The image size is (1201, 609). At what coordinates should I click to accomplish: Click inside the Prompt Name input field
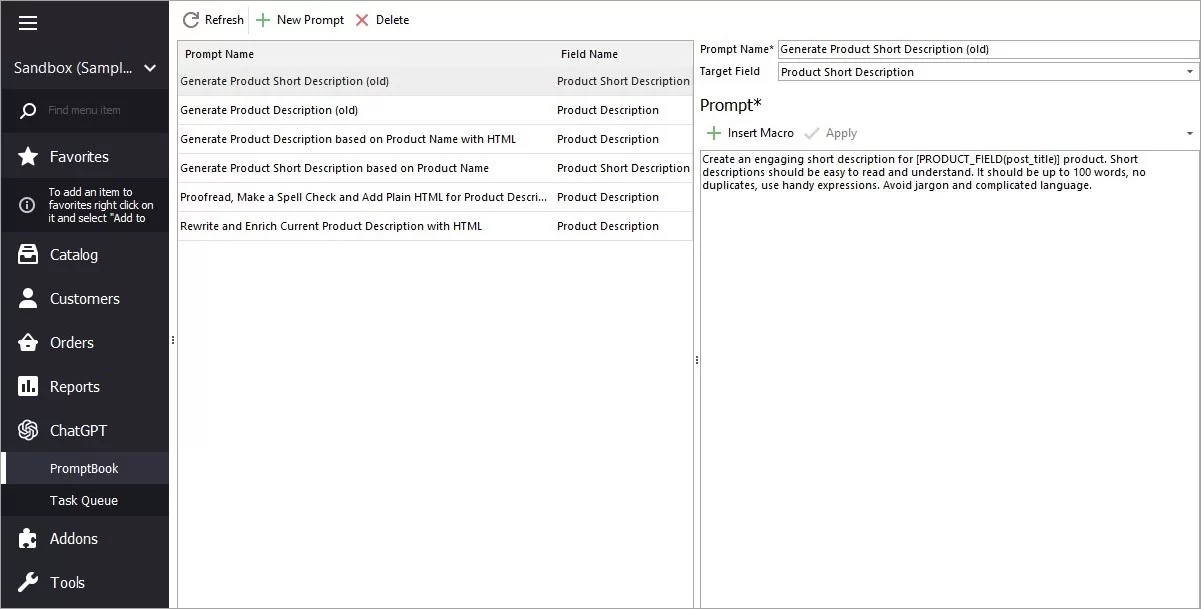(x=988, y=48)
